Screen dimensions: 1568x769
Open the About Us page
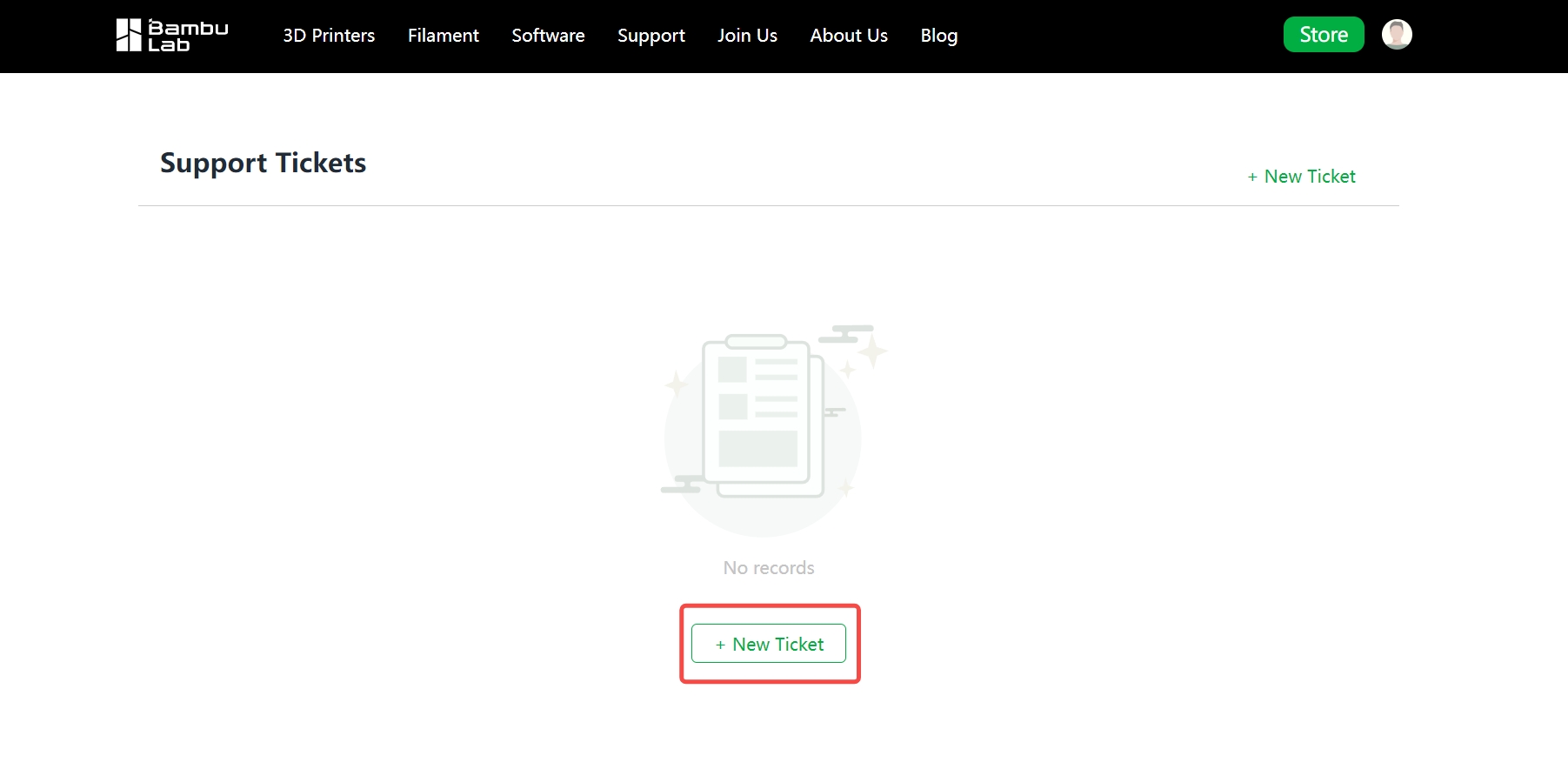tap(849, 36)
